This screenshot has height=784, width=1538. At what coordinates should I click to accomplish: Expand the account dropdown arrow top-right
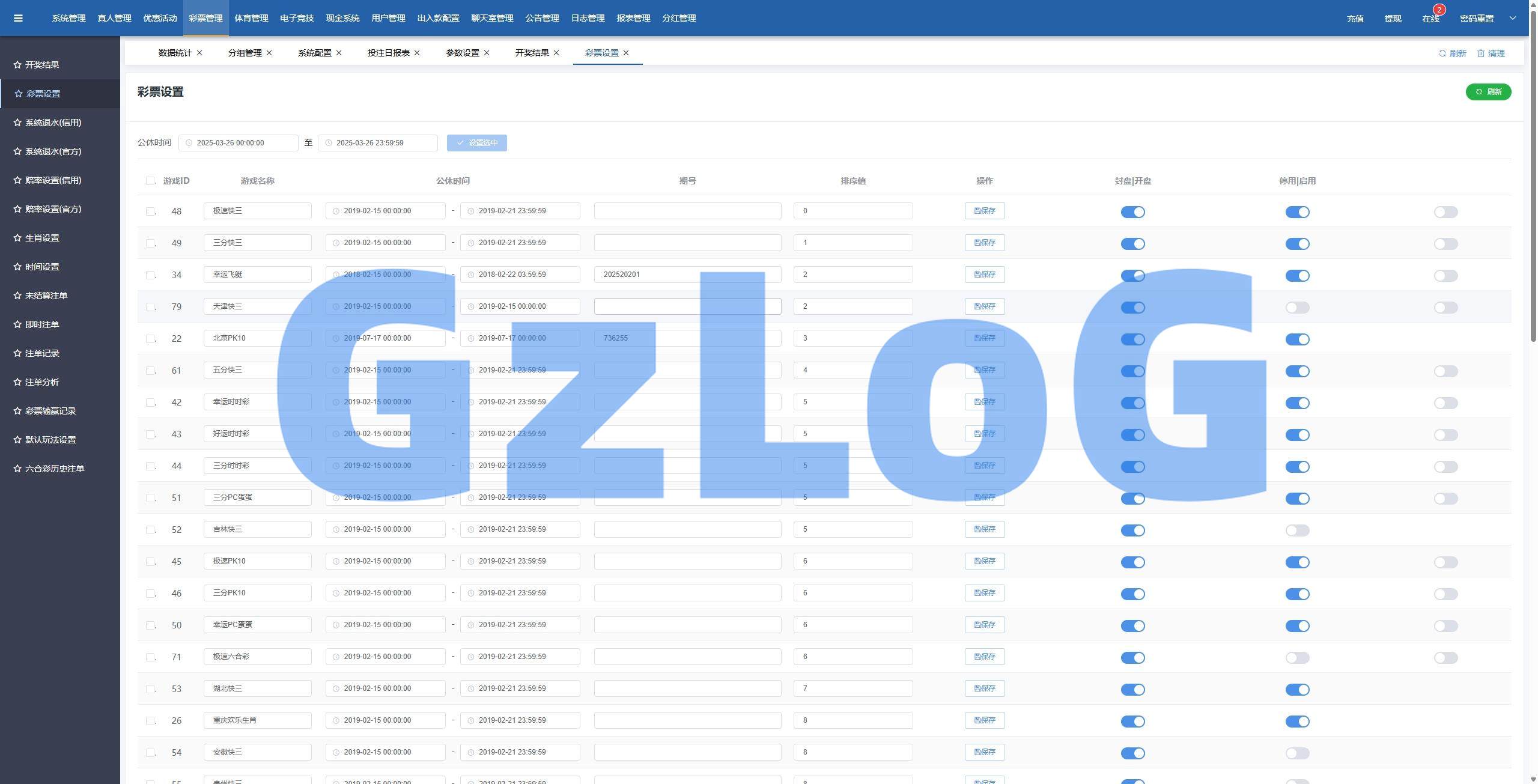coord(1513,18)
